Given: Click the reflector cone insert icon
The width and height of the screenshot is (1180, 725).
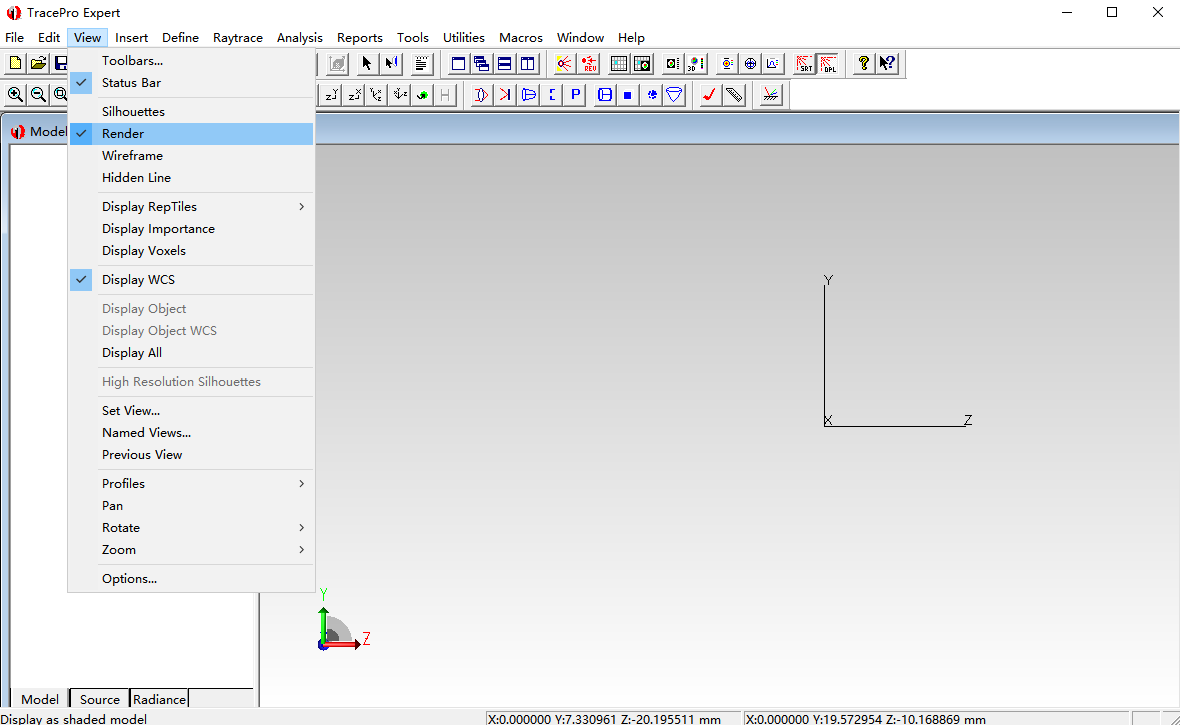Looking at the screenshot, I should pyautogui.click(x=674, y=95).
